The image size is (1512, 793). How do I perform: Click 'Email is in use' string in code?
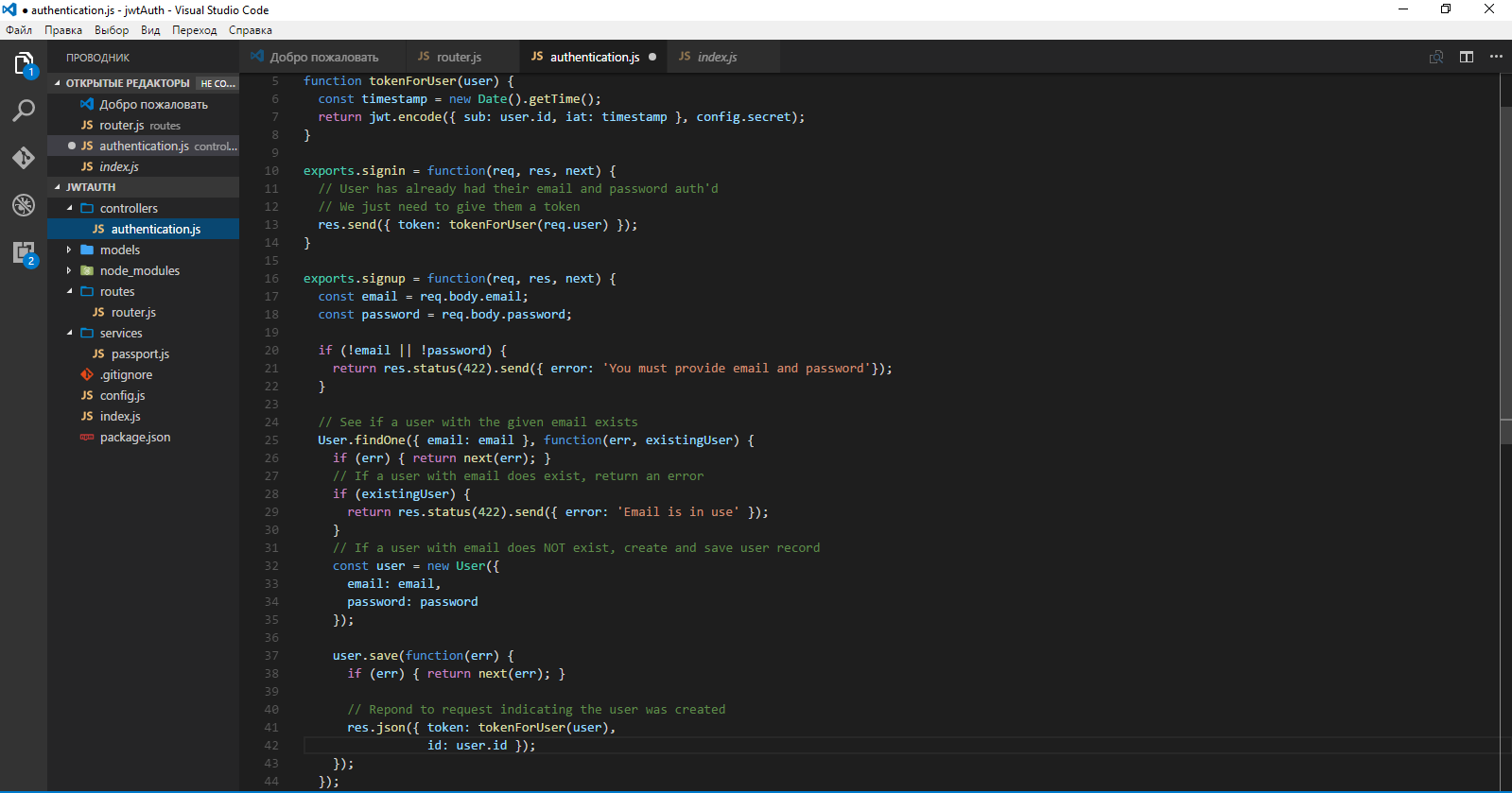(x=678, y=512)
